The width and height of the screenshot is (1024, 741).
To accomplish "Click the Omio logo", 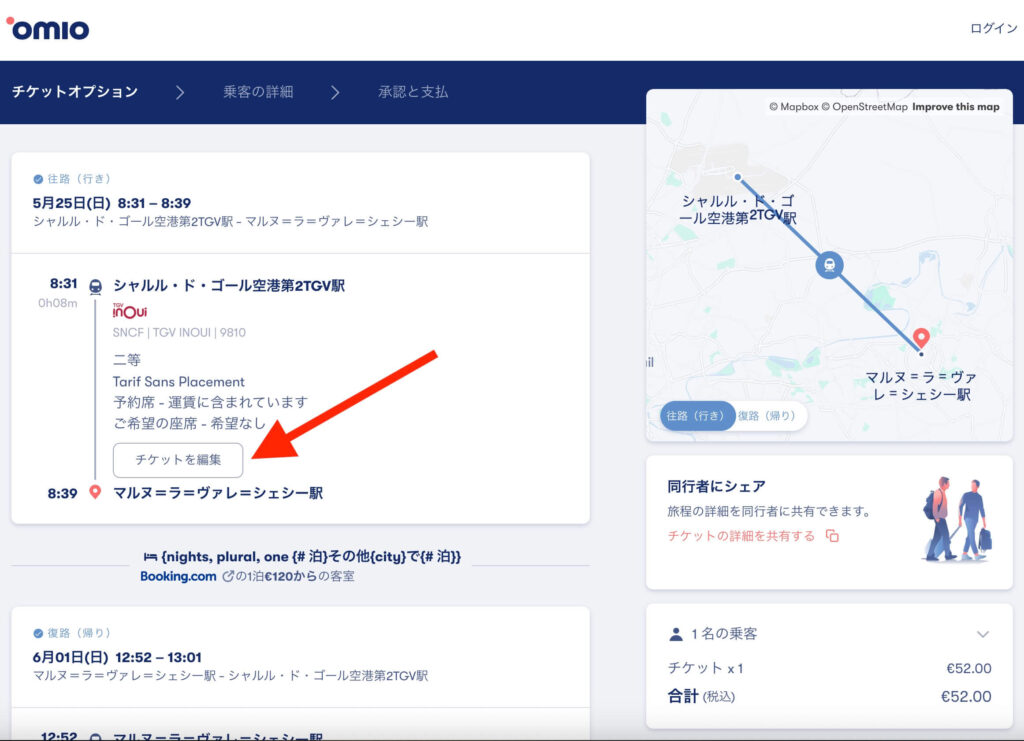I will [x=48, y=28].
